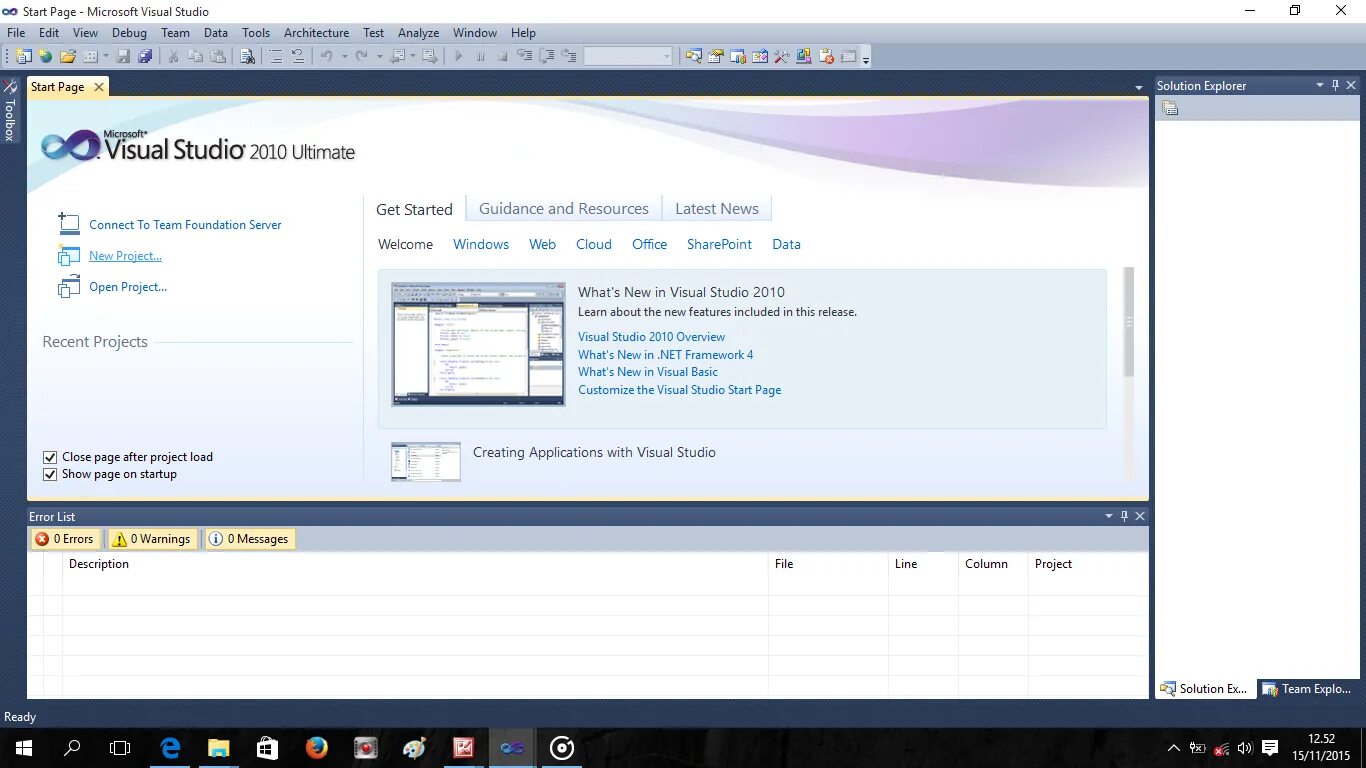Click the Comment out lines icon
1366x768 pixels.
(275, 56)
